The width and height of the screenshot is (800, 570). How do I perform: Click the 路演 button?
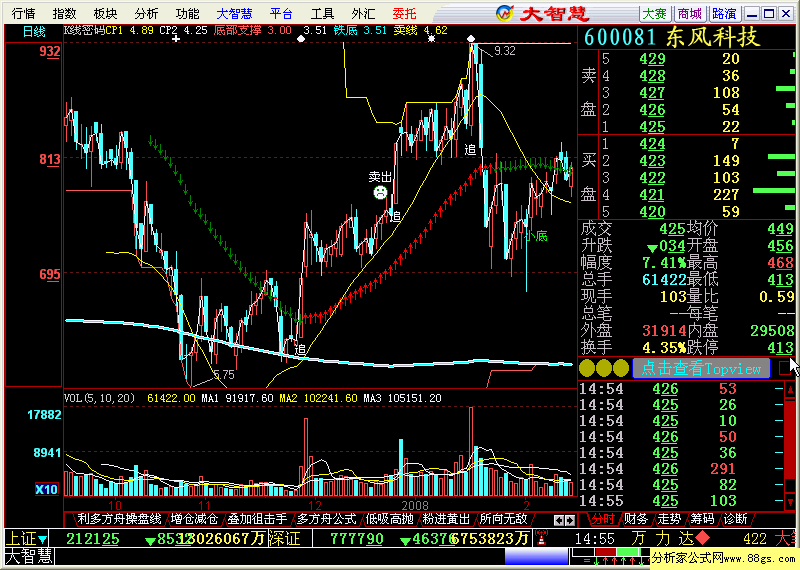click(724, 13)
